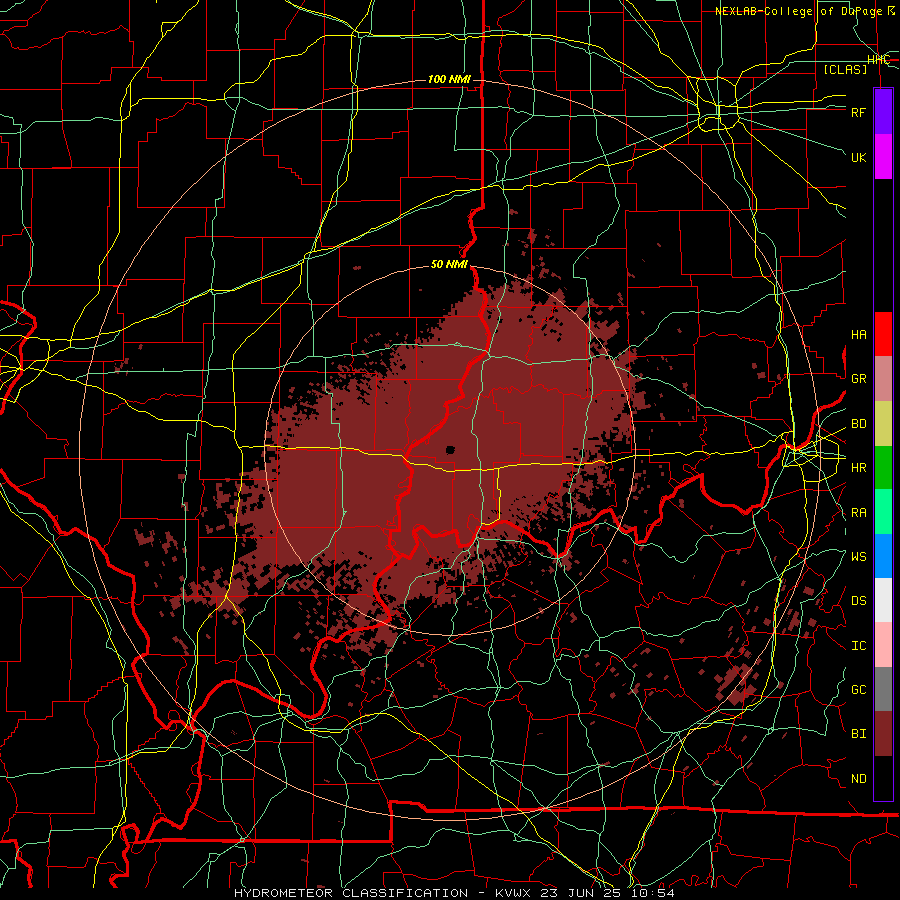This screenshot has height=900, width=900.
Task: Click the RA legend label
Action: tap(859, 513)
